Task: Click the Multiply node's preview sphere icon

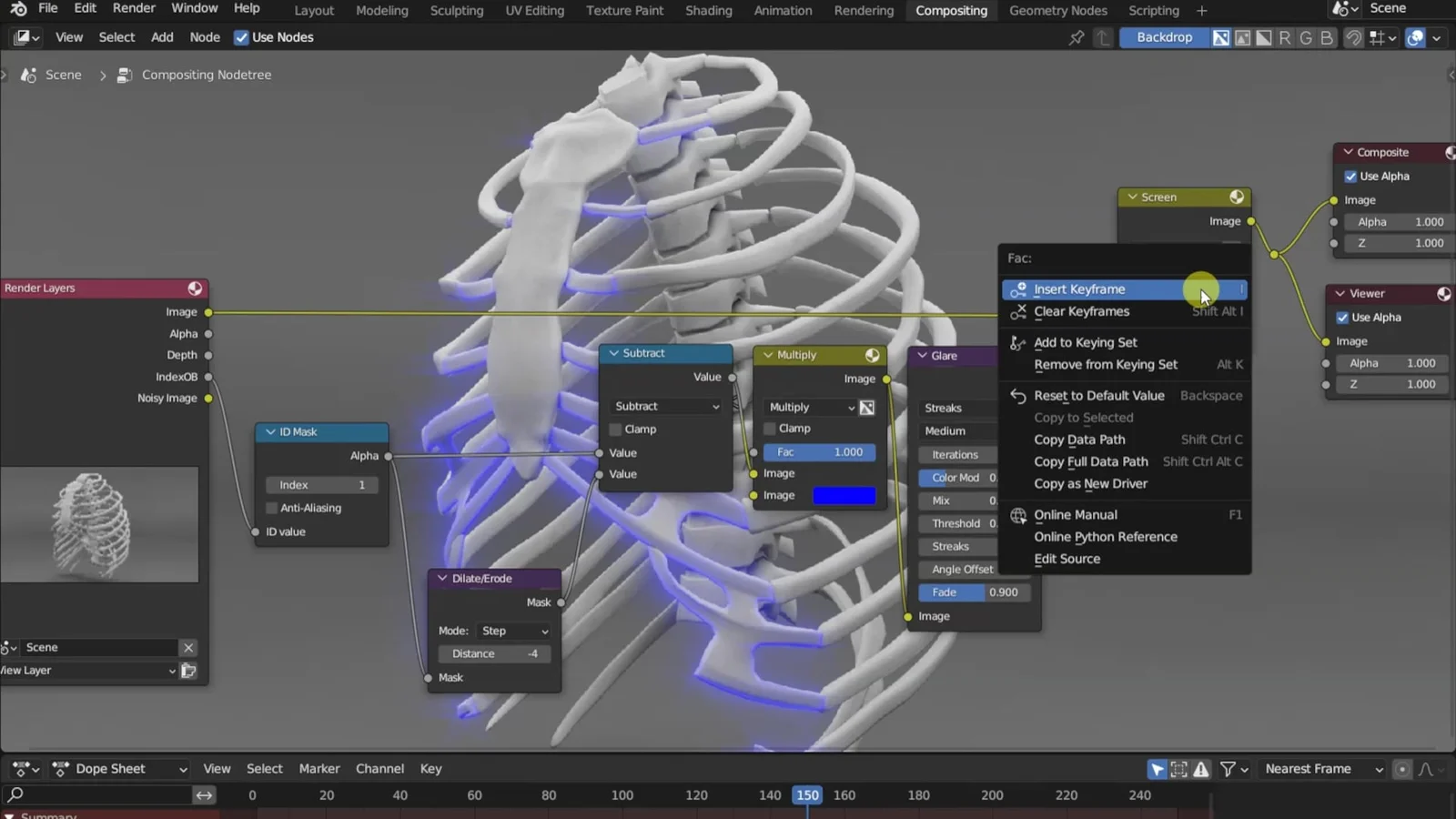Action: [x=872, y=355]
